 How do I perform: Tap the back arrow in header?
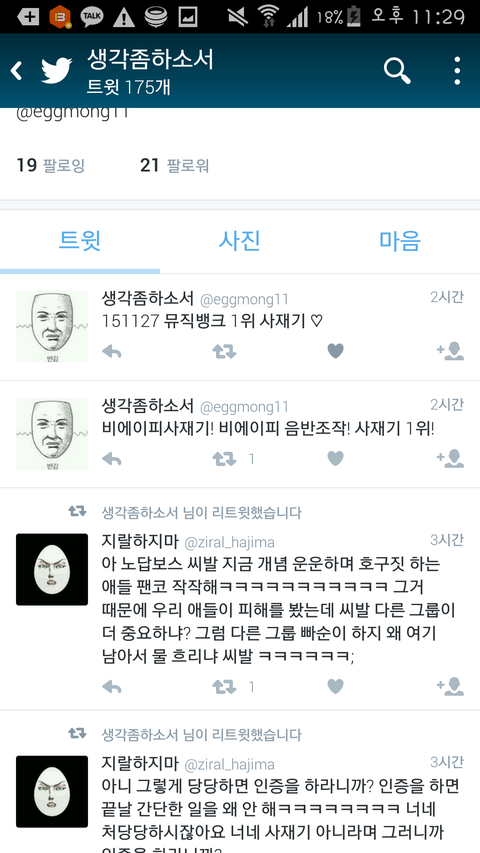17,71
